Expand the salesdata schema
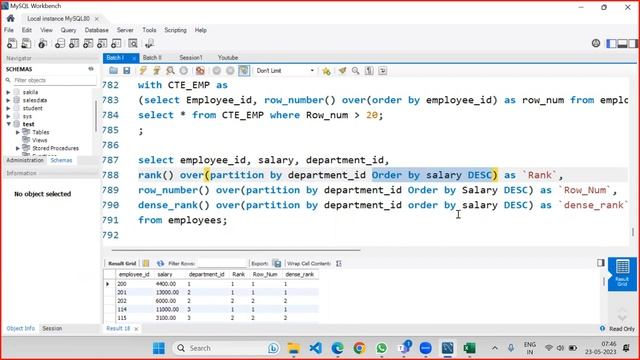The width and height of the screenshot is (640, 360). (x=8, y=100)
